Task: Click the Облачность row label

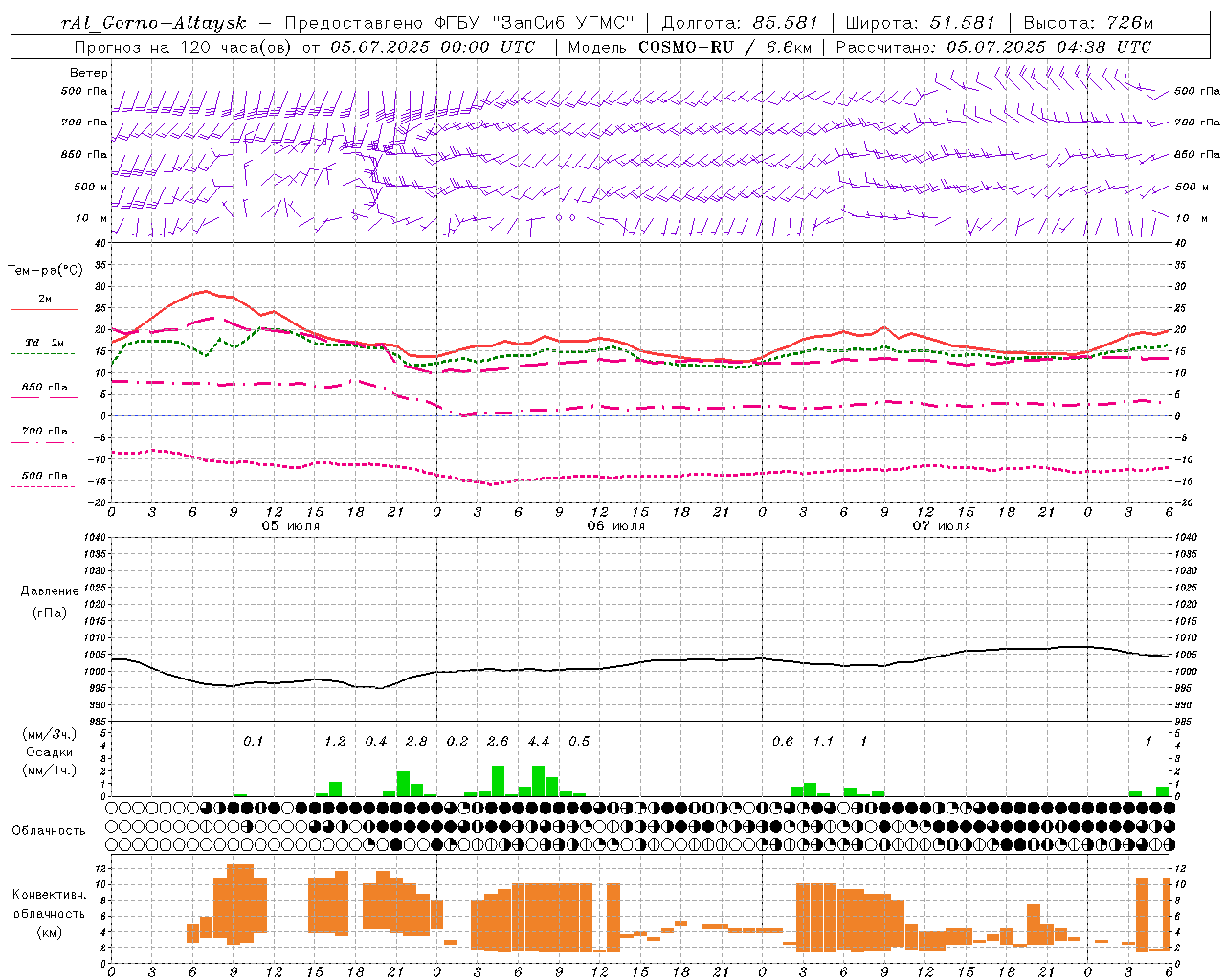Action: tap(49, 830)
